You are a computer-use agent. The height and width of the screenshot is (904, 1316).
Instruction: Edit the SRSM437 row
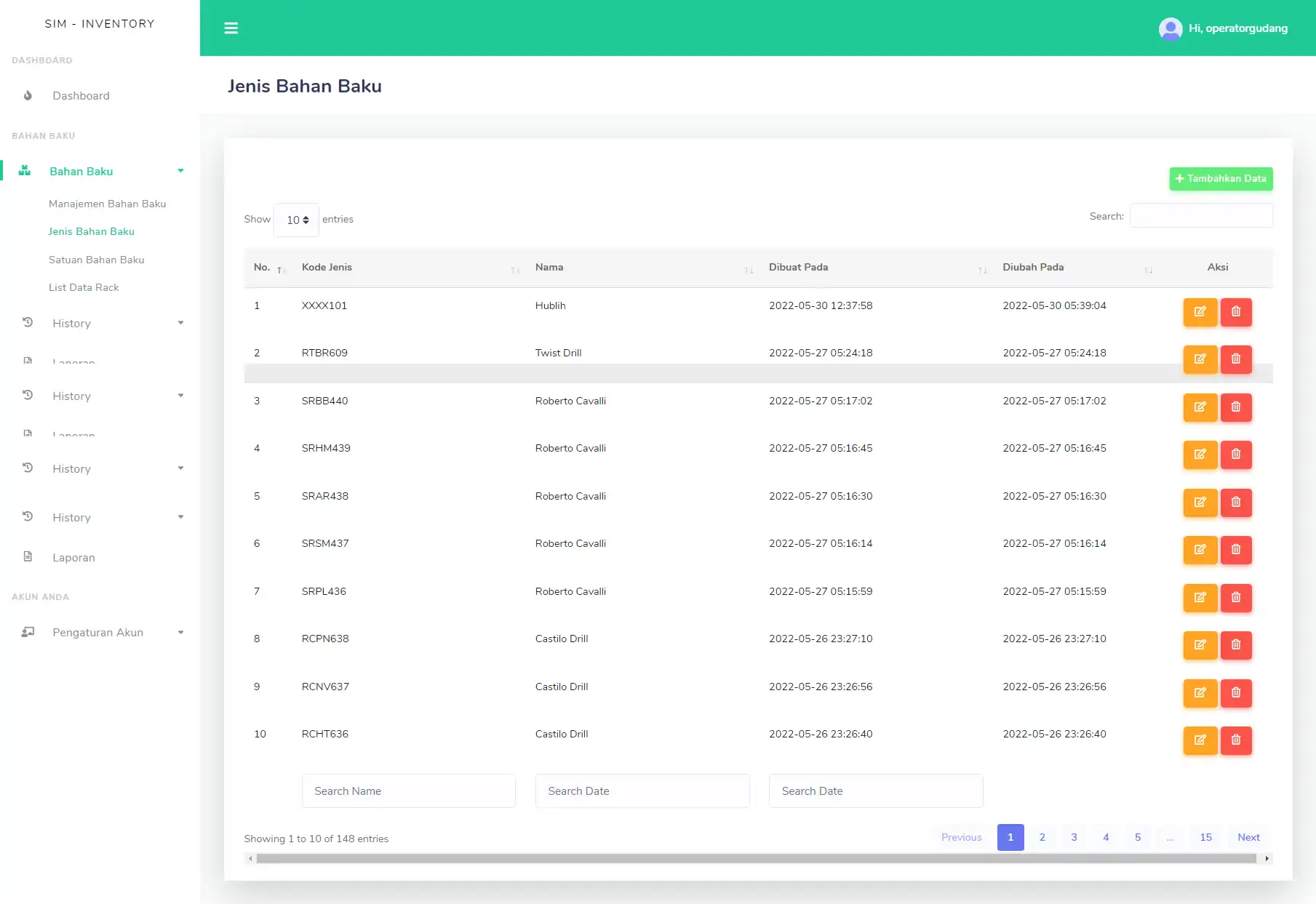1200,550
